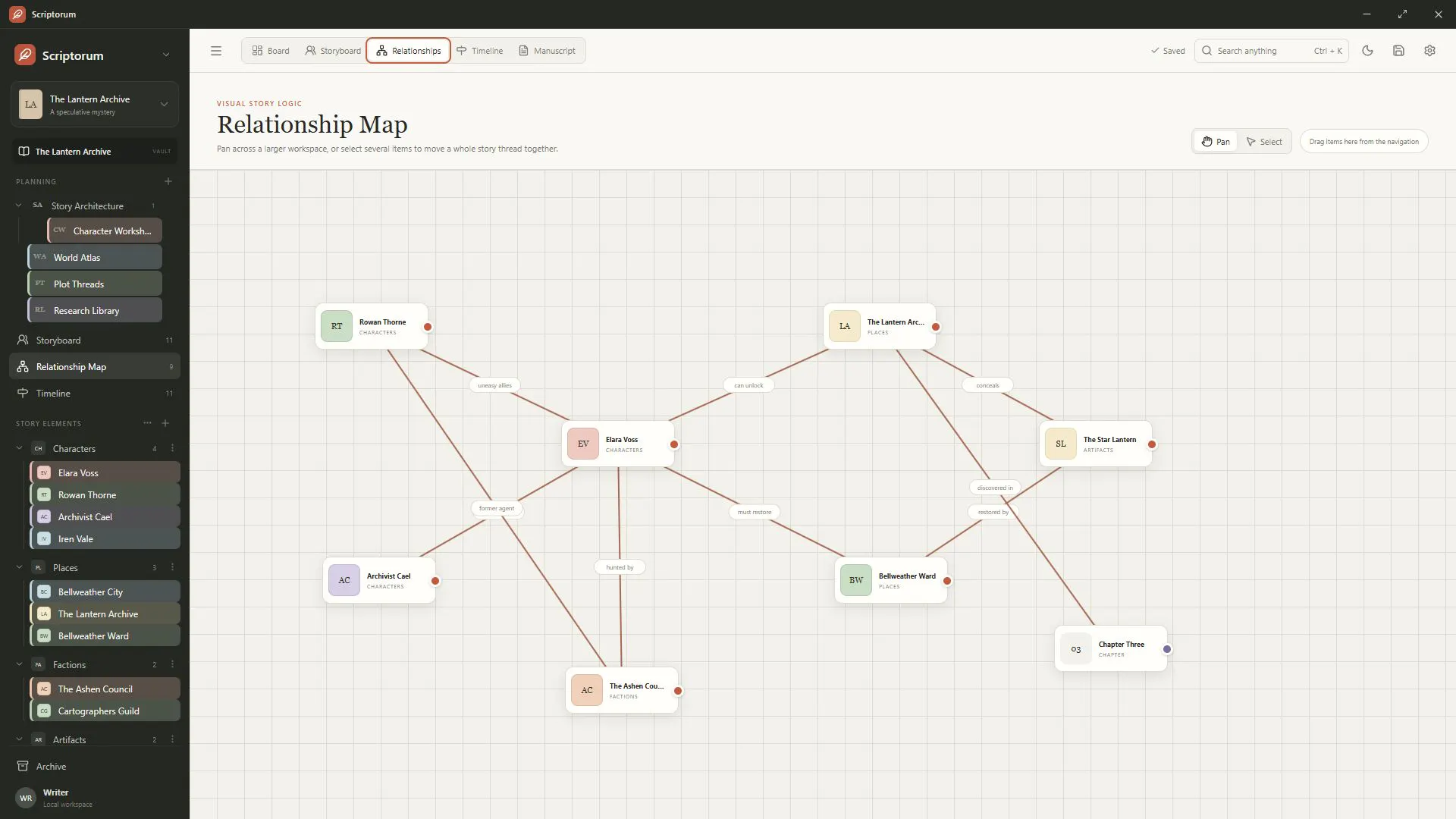Select Chapter Three node card
This screenshot has width=1456, height=819.
[1111, 649]
